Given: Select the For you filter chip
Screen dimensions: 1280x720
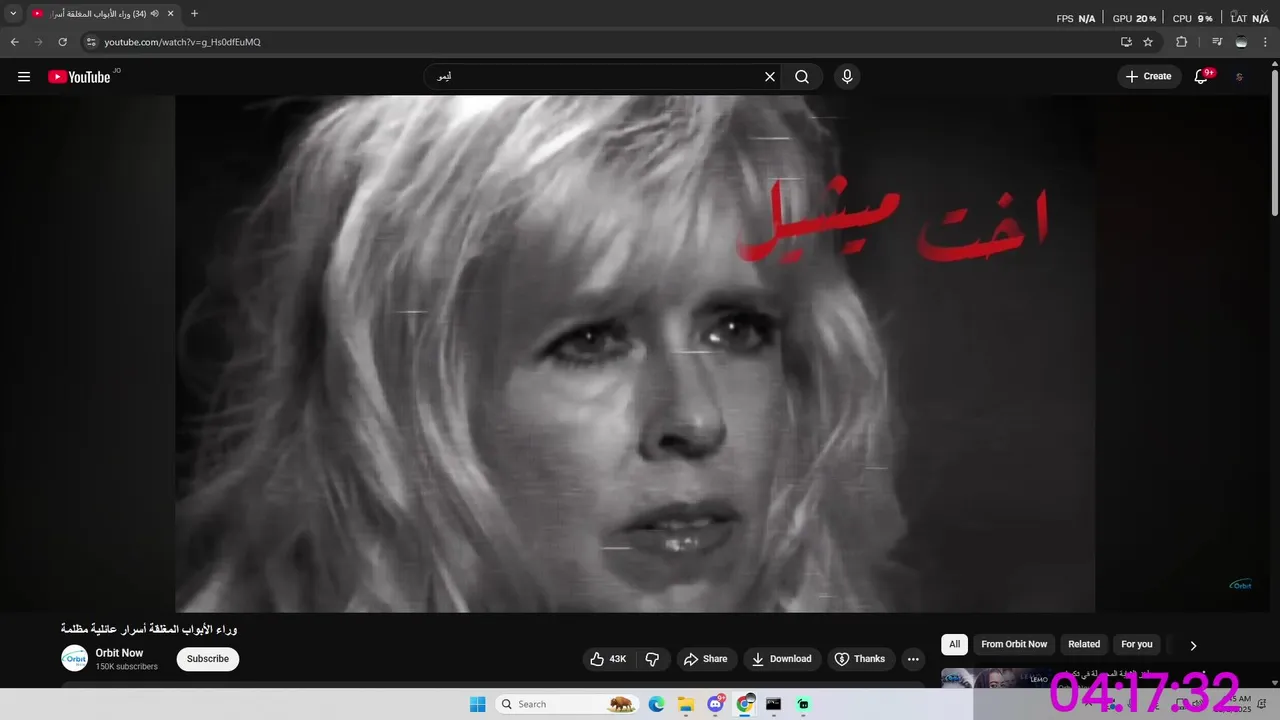Looking at the screenshot, I should (1137, 644).
